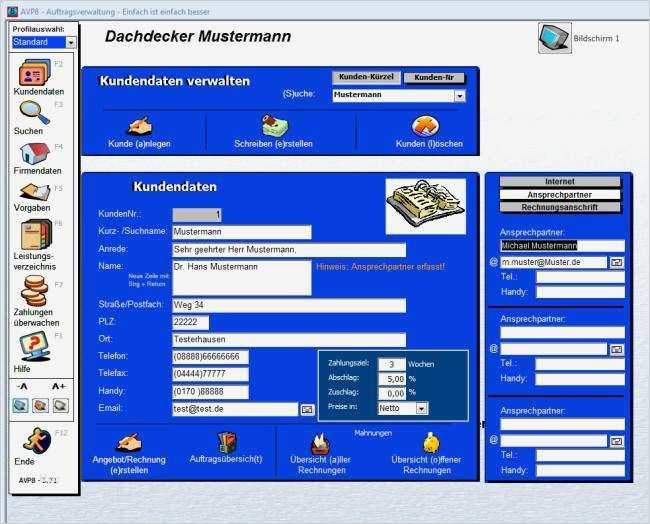Expand the Profilauswahl Standard dropdown

click(x=71, y=42)
